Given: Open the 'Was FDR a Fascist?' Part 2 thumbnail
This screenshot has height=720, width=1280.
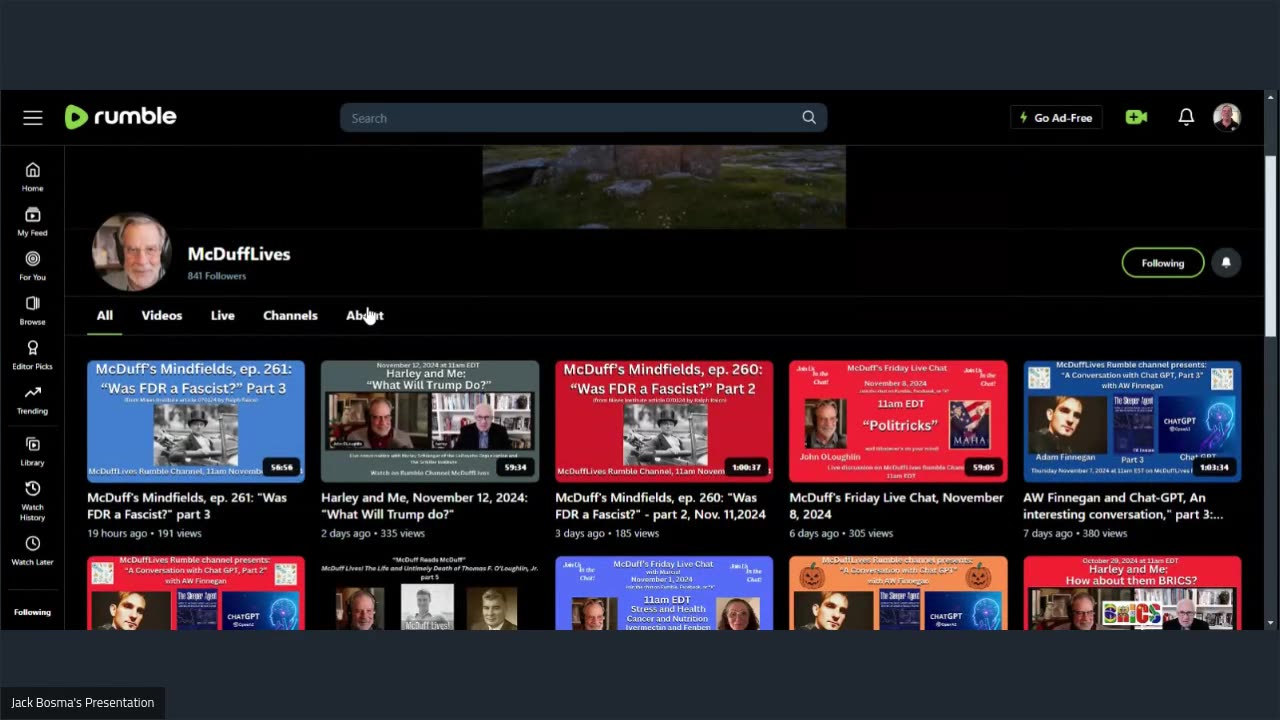Looking at the screenshot, I should click(664, 421).
